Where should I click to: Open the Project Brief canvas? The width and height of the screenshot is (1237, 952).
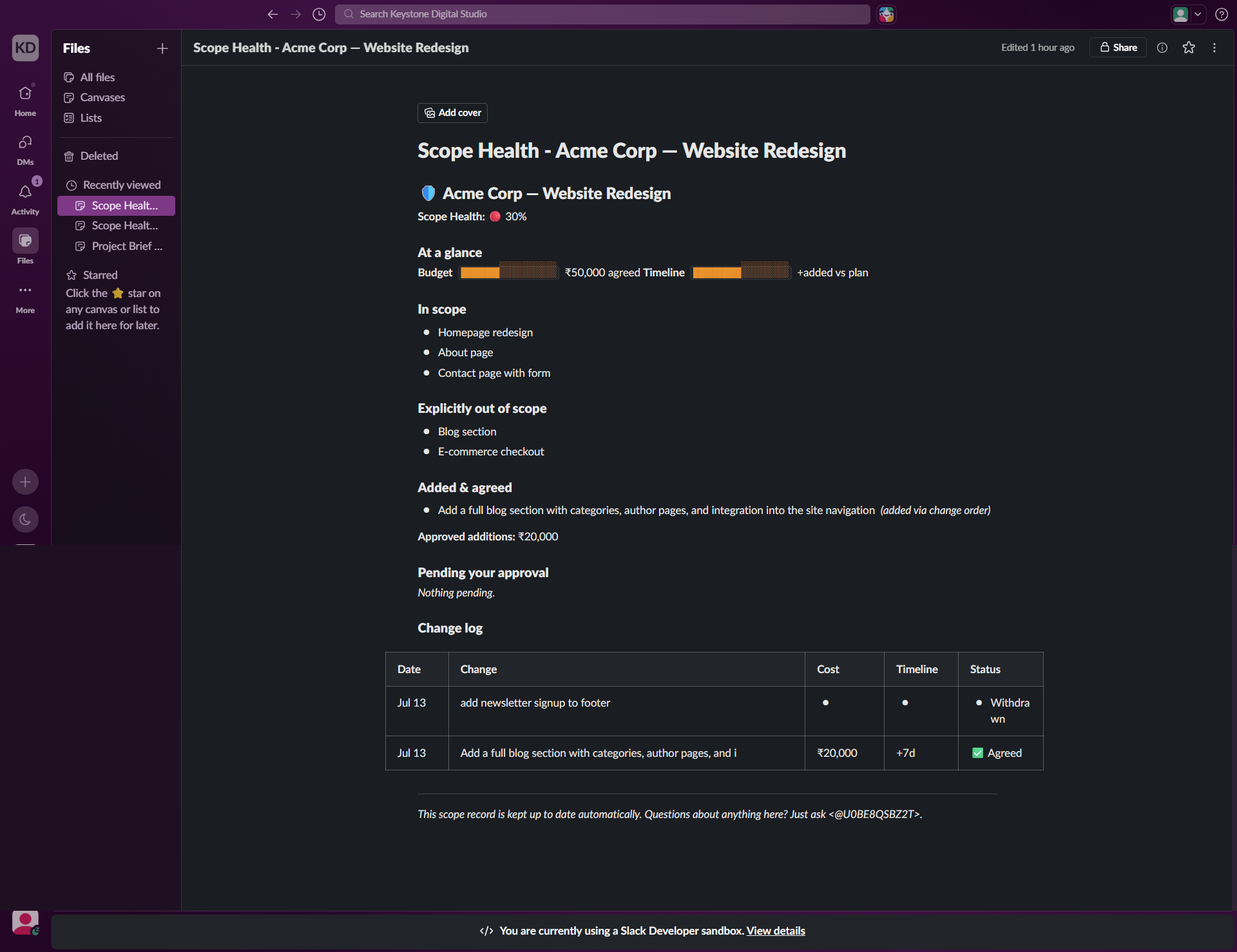point(116,246)
